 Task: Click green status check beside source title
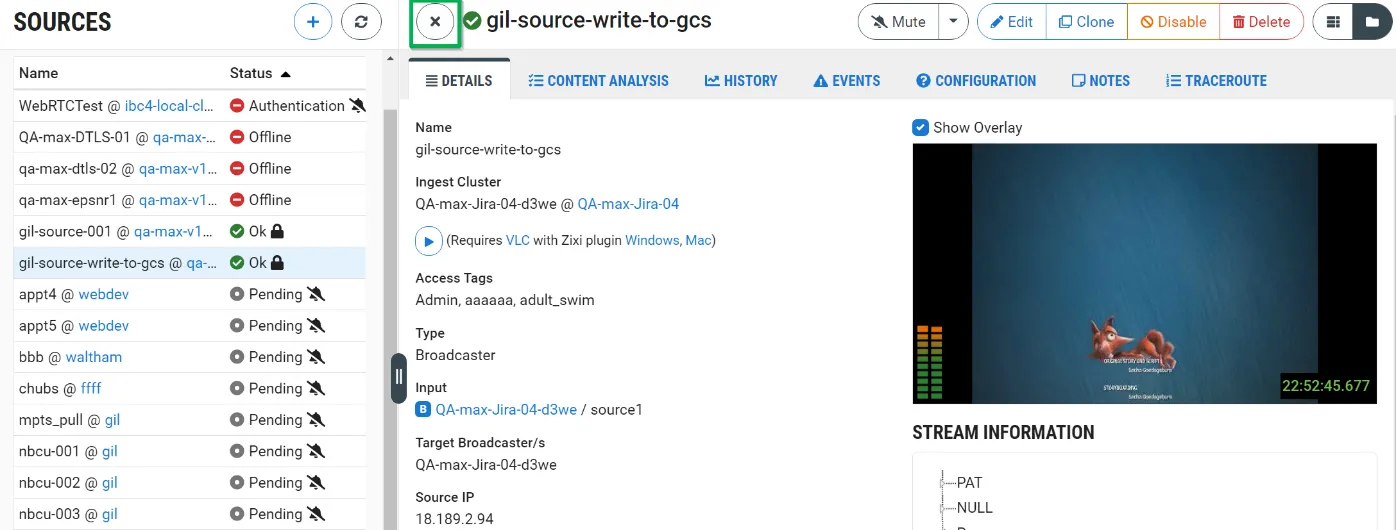coord(472,21)
